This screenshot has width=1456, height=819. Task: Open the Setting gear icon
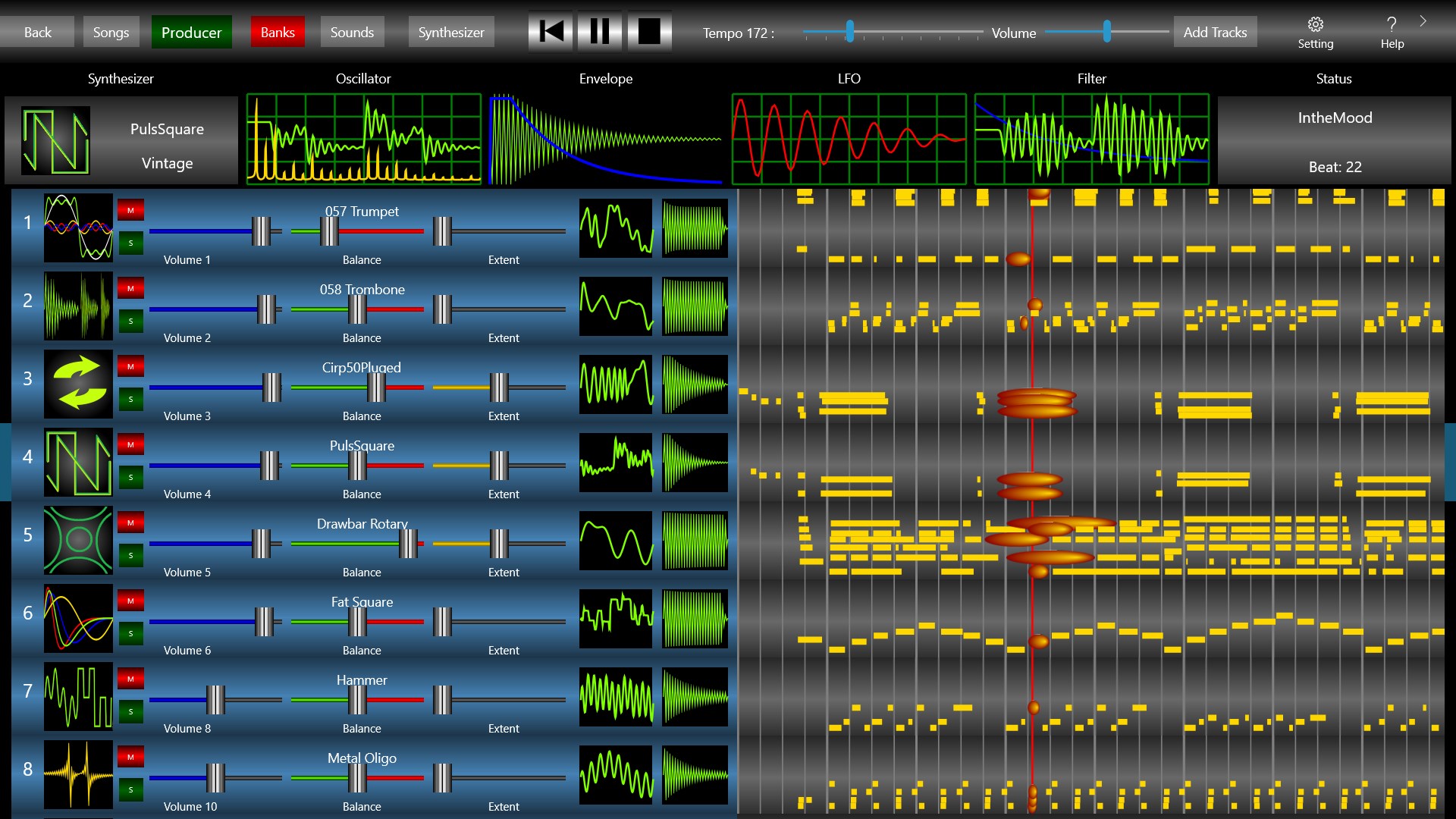[x=1315, y=24]
